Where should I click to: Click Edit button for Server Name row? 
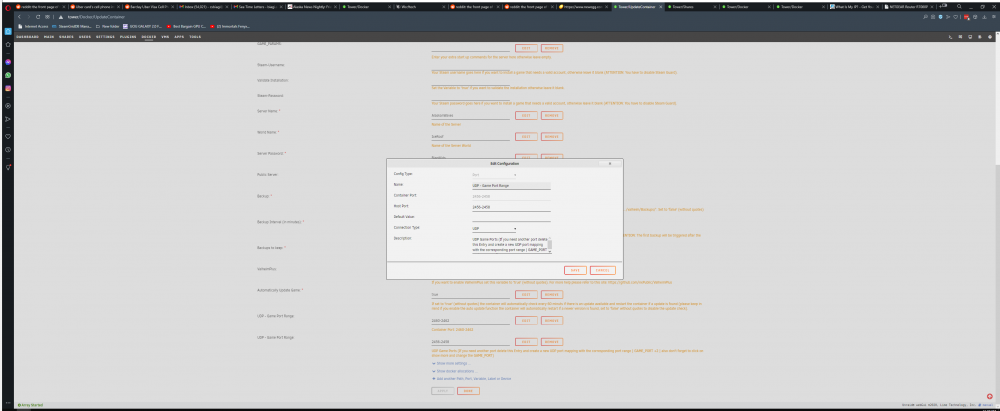tap(526, 116)
